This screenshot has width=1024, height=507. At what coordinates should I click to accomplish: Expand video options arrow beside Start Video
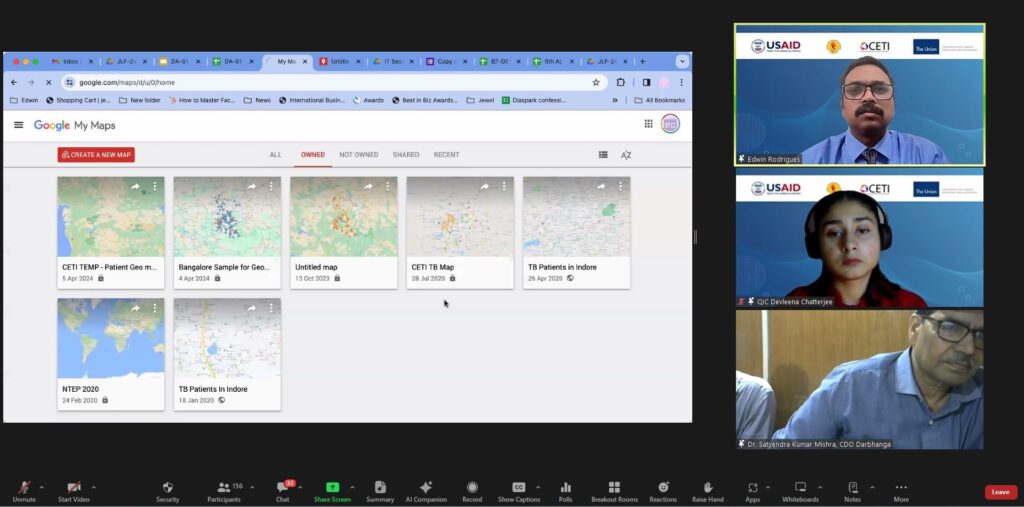[93, 487]
